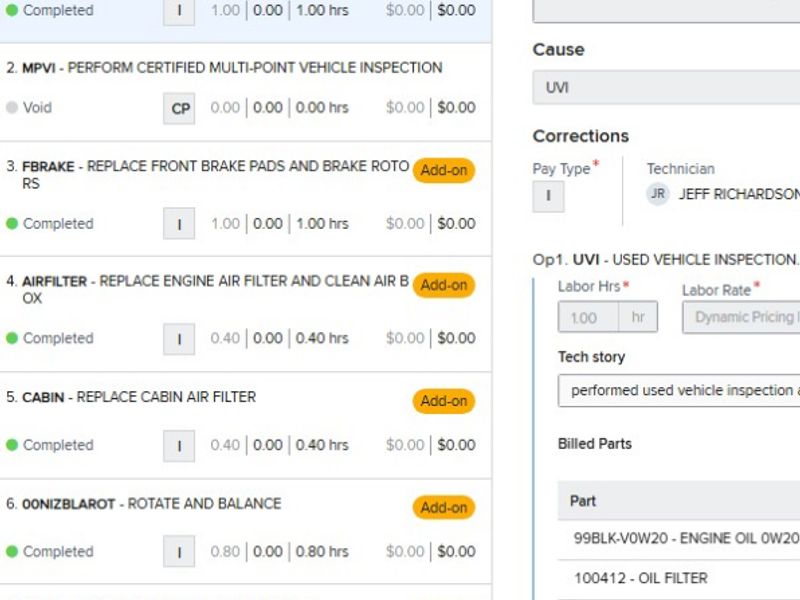The height and width of the screenshot is (600, 800).
Task: Click the Add-on badge on FBRAKE line
Action: click(443, 170)
